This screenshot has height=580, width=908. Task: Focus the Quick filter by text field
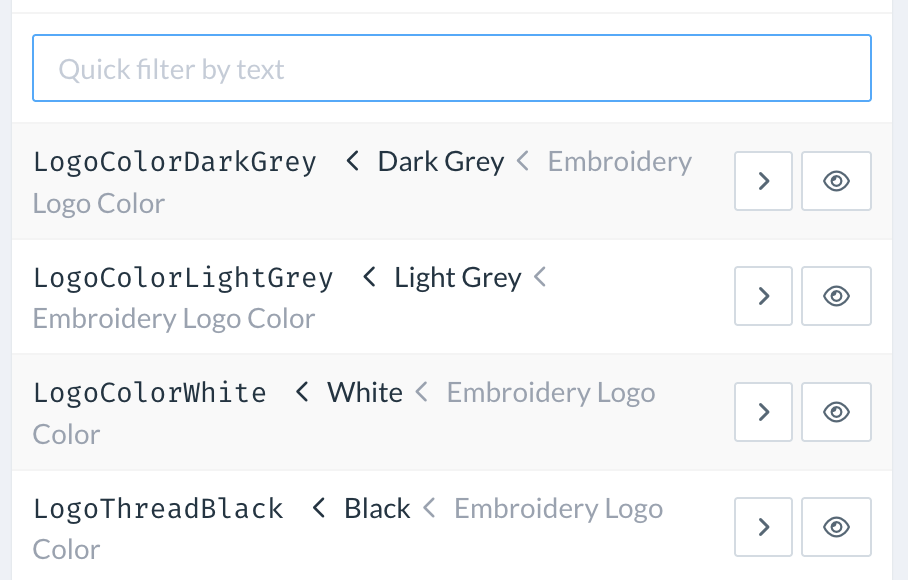452,68
